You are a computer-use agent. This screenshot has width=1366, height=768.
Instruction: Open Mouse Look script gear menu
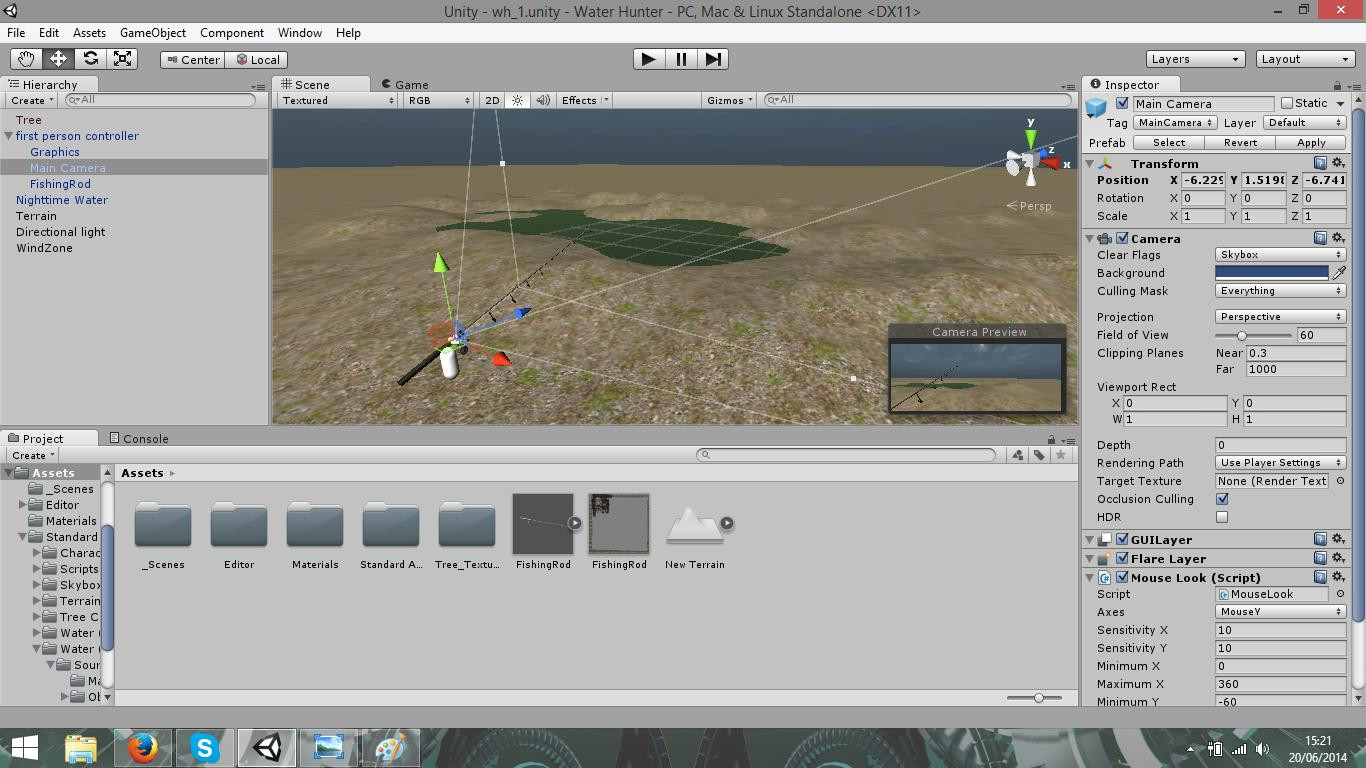click(x=1338, y=577)
